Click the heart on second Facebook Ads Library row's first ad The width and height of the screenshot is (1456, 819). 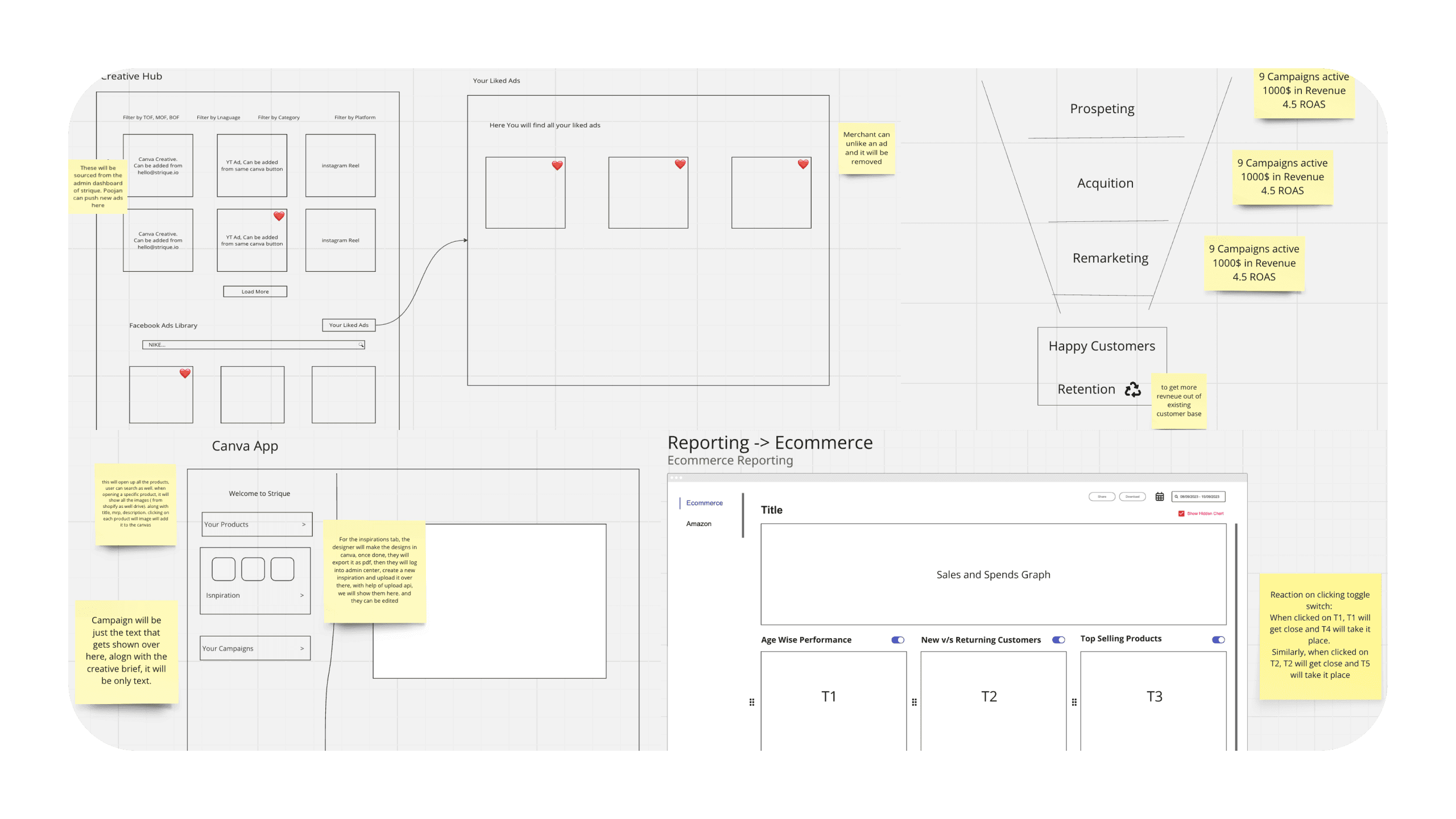click(185, 374)
